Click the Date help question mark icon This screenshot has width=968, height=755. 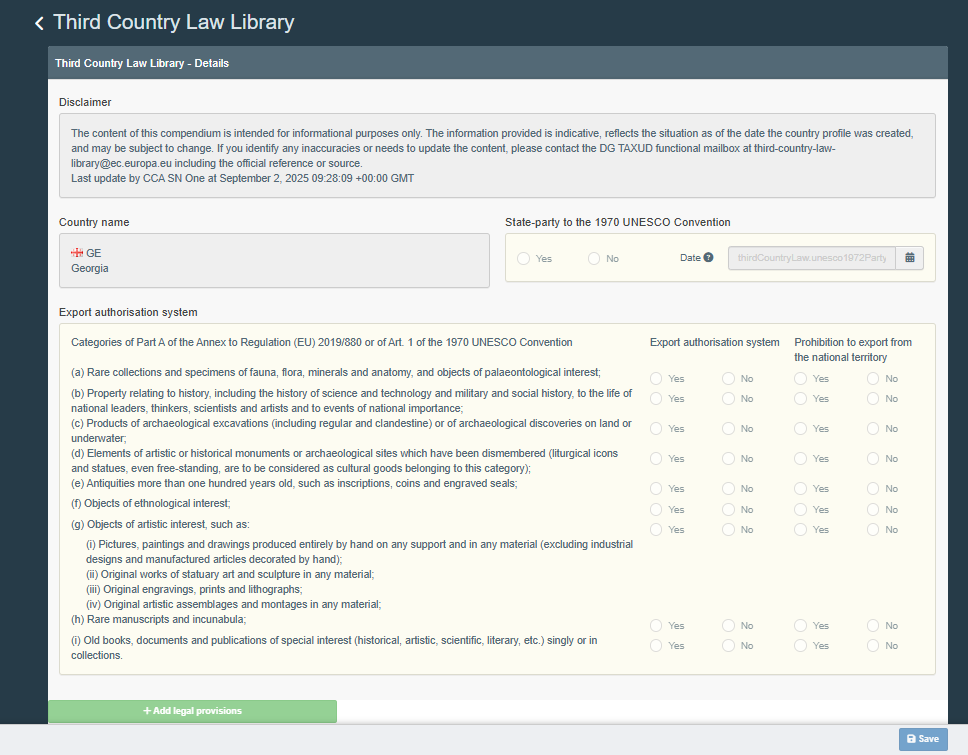708,258
